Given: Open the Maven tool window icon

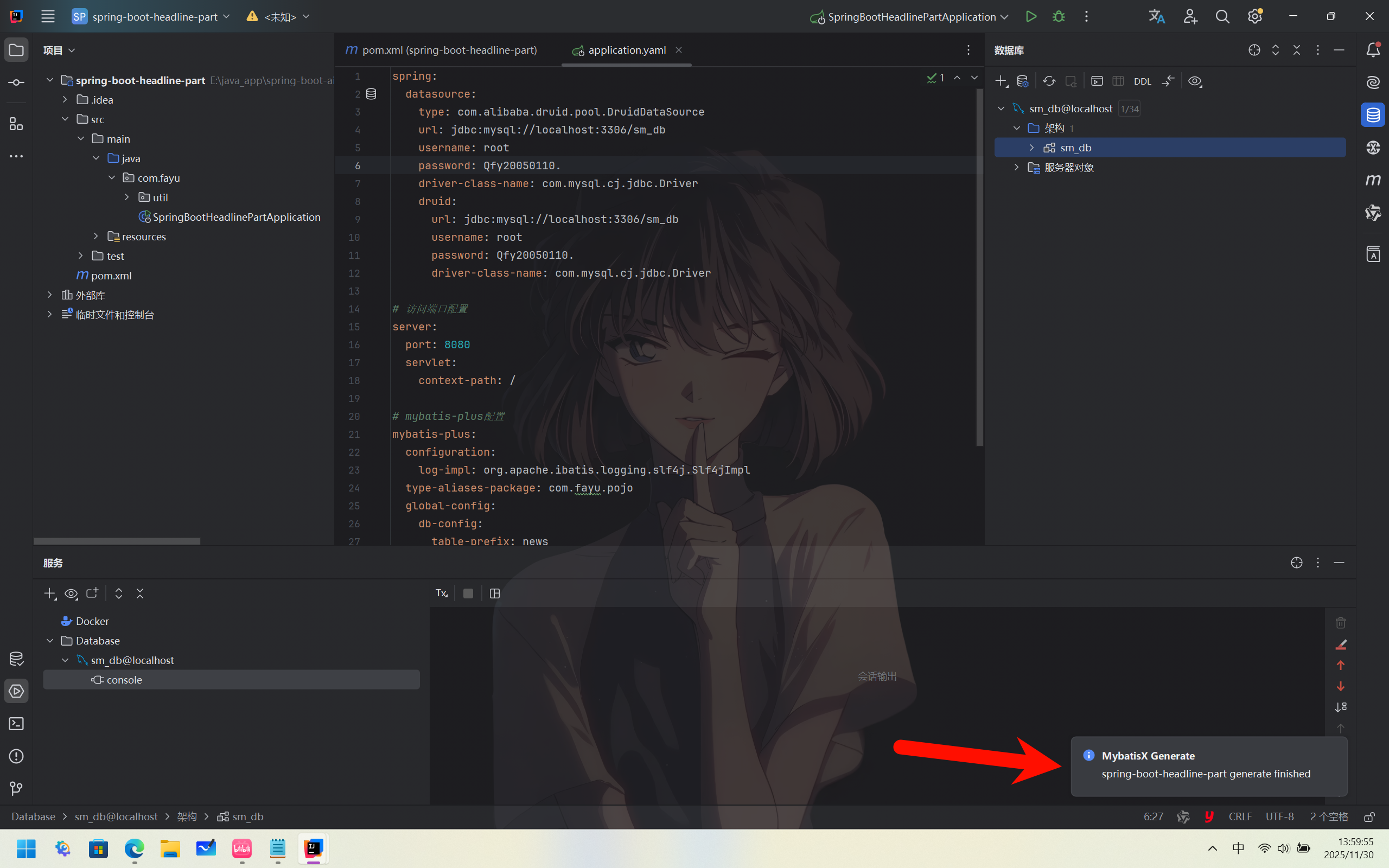Looking at the screenshot, I should 1372,180.
